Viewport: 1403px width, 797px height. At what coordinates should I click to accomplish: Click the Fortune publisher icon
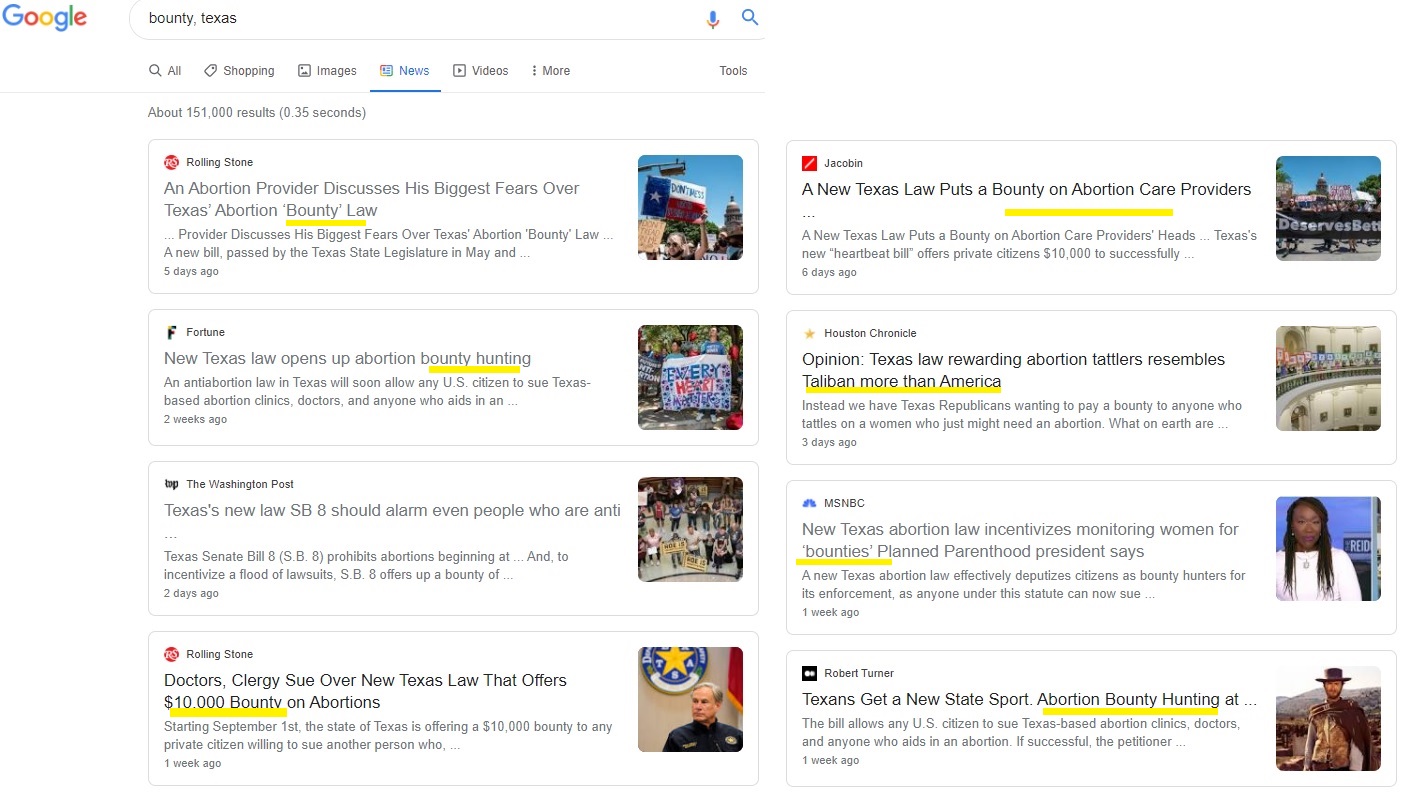tap(171, 332)
